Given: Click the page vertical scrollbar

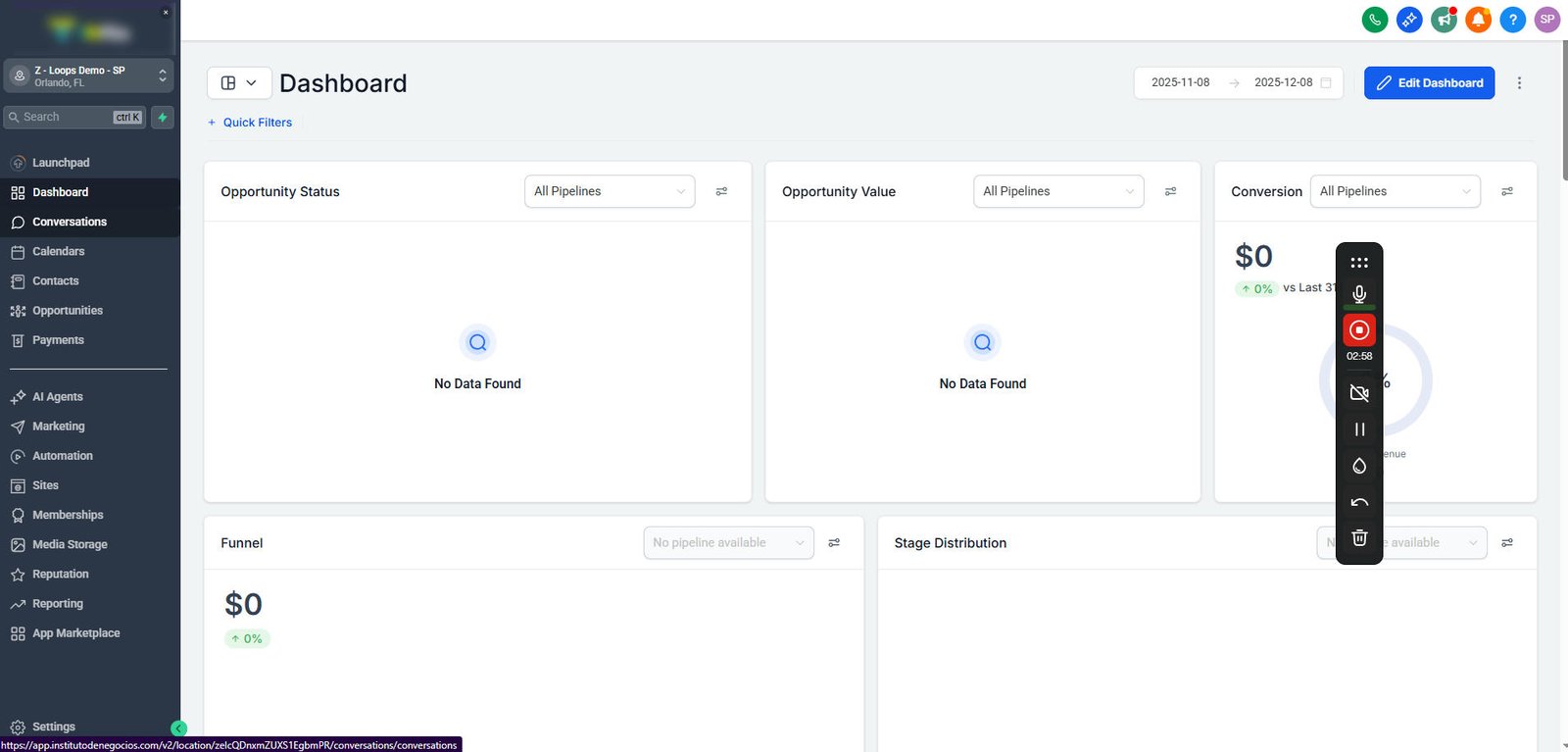Looking at the screenshot, I should (1564, 110).
